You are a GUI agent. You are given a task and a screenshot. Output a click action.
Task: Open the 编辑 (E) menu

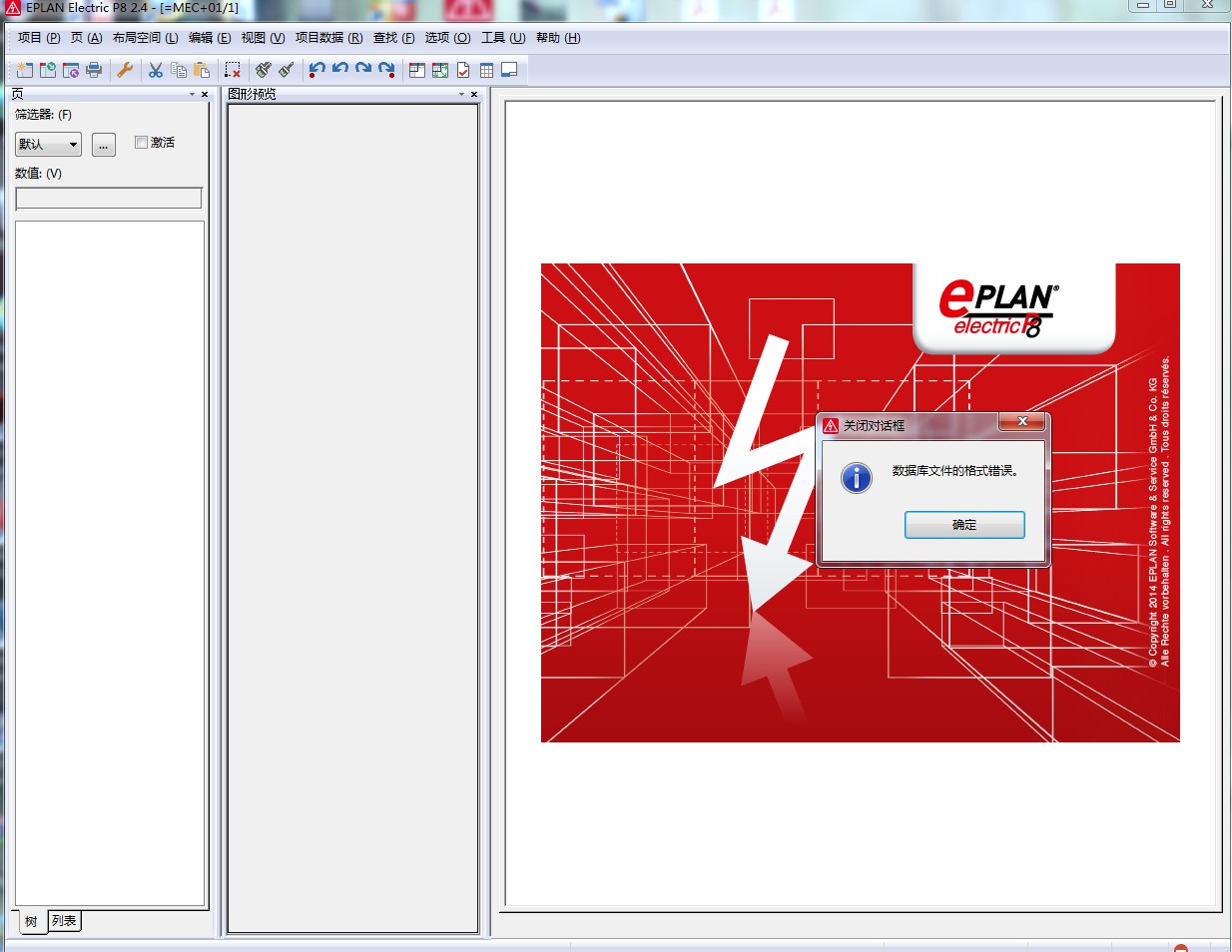tap(210, 38)
